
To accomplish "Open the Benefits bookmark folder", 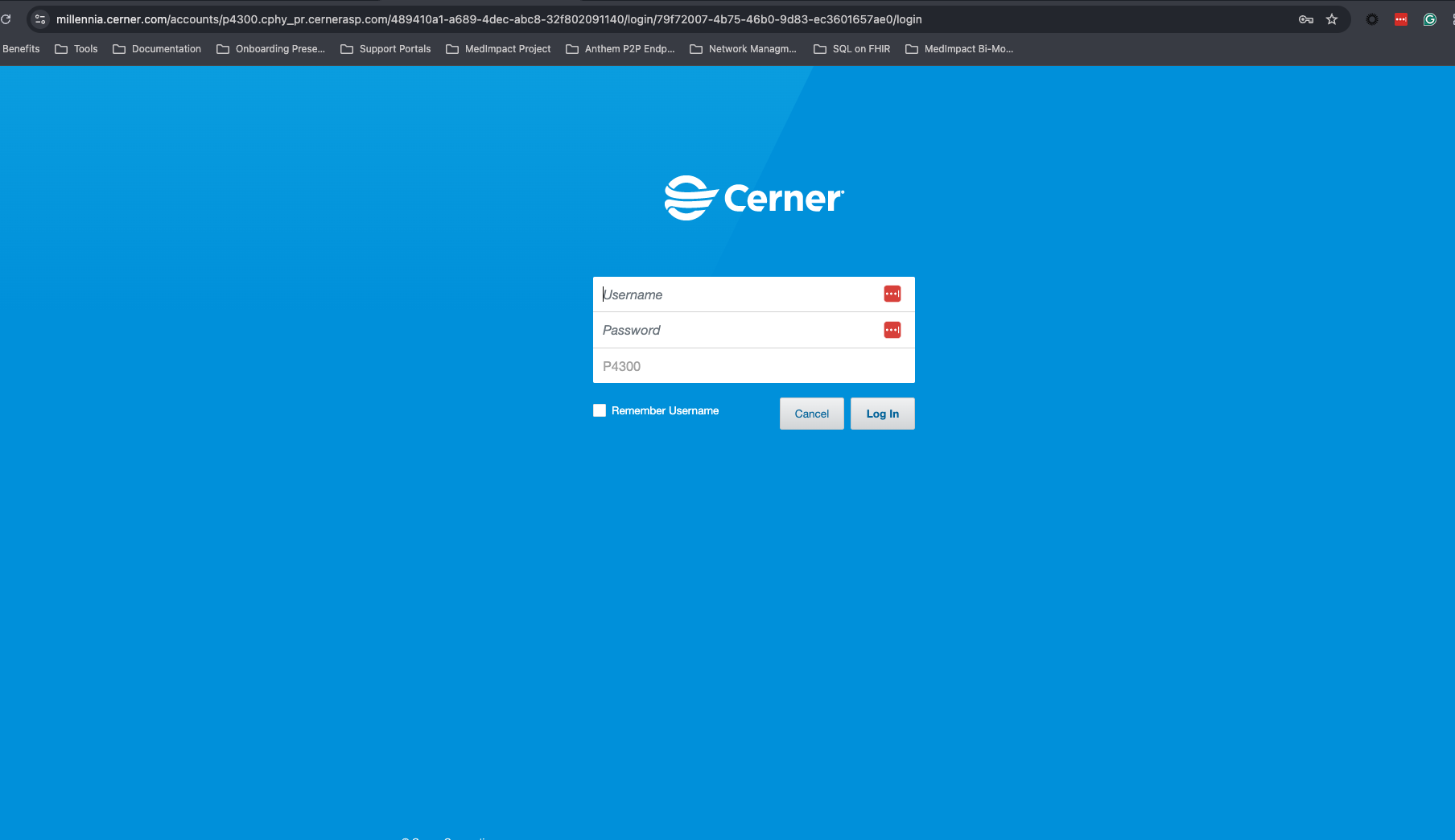I will (21, 49).
